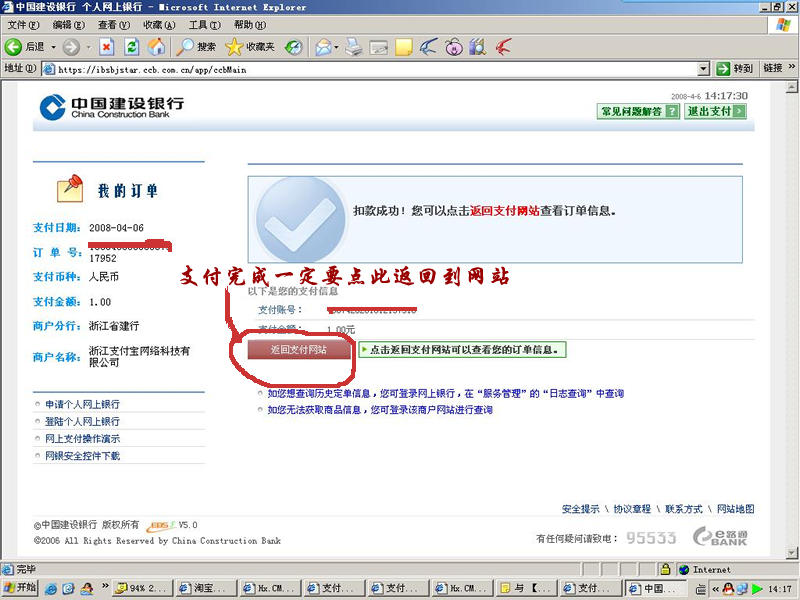Open the 收藏 menu
The height and width of the screenshot is (600, 800).
(159, 24)
